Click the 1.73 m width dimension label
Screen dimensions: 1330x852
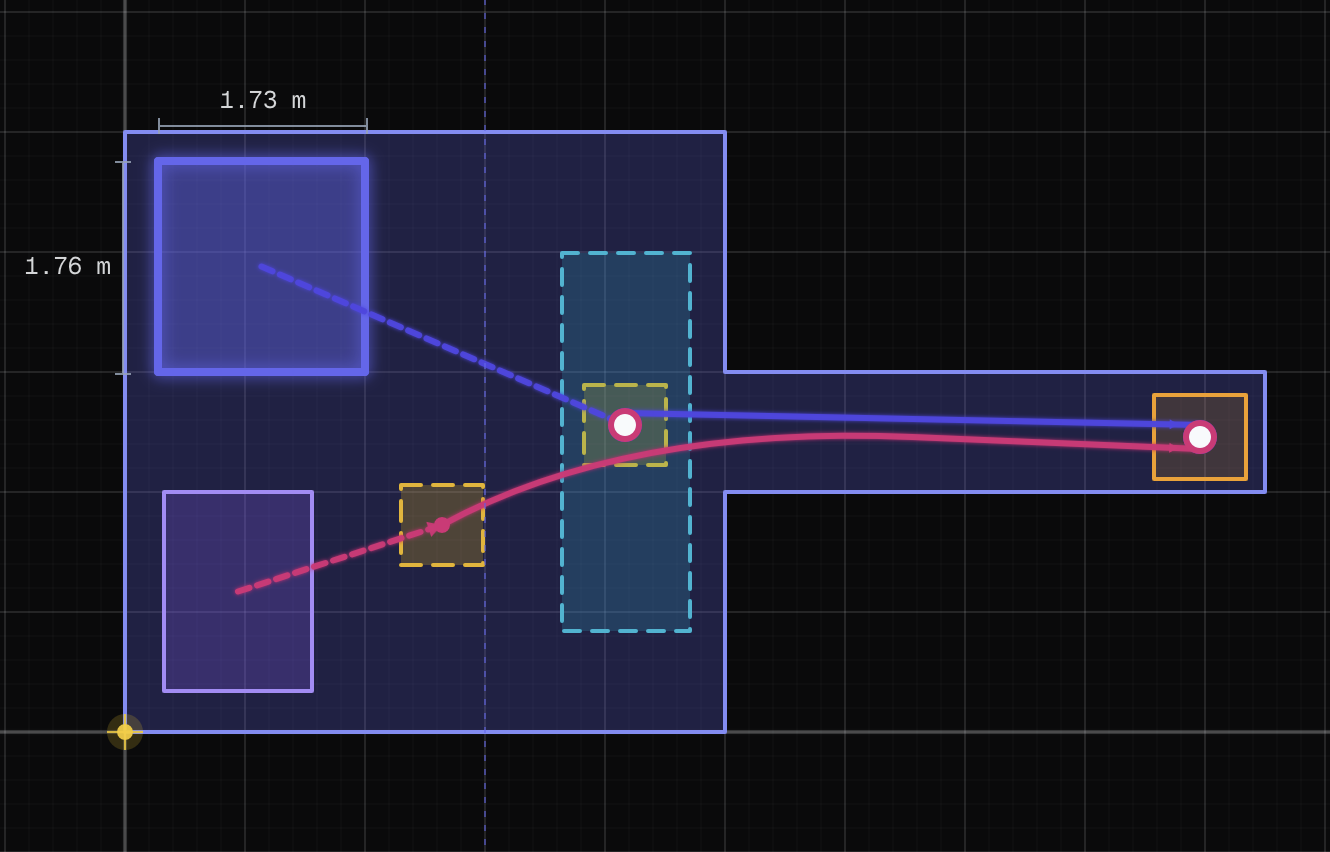pyautogui.click(x=263, y=101)
